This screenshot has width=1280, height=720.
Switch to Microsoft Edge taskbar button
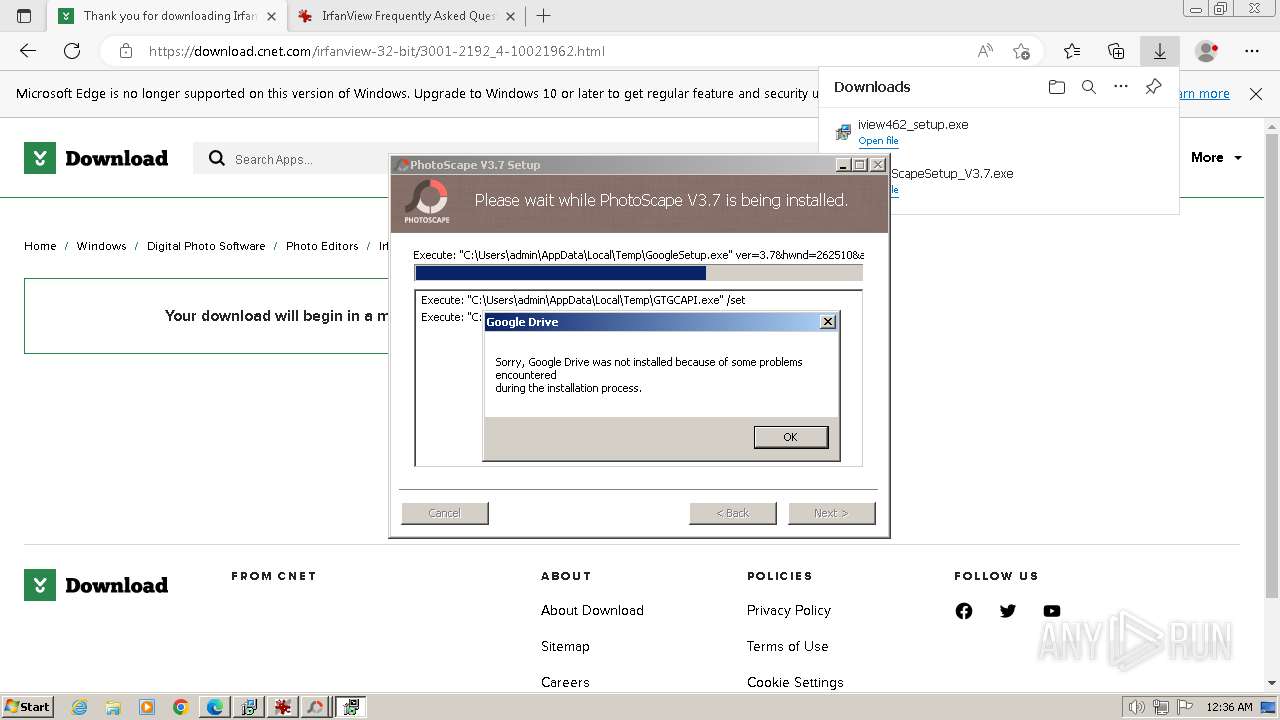tap(215, 707)
